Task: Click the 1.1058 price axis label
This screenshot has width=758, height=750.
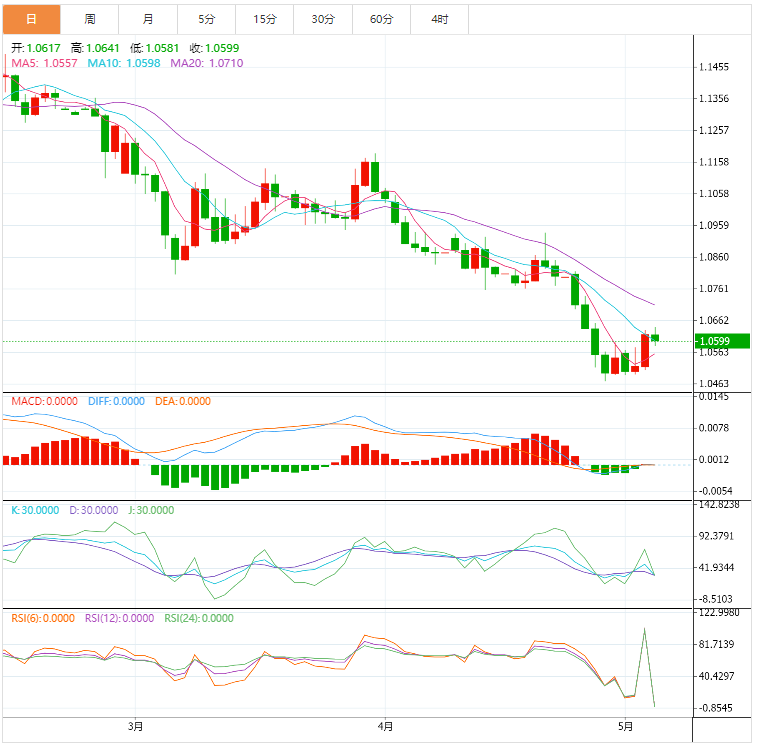Action: (x=714, y=193)
